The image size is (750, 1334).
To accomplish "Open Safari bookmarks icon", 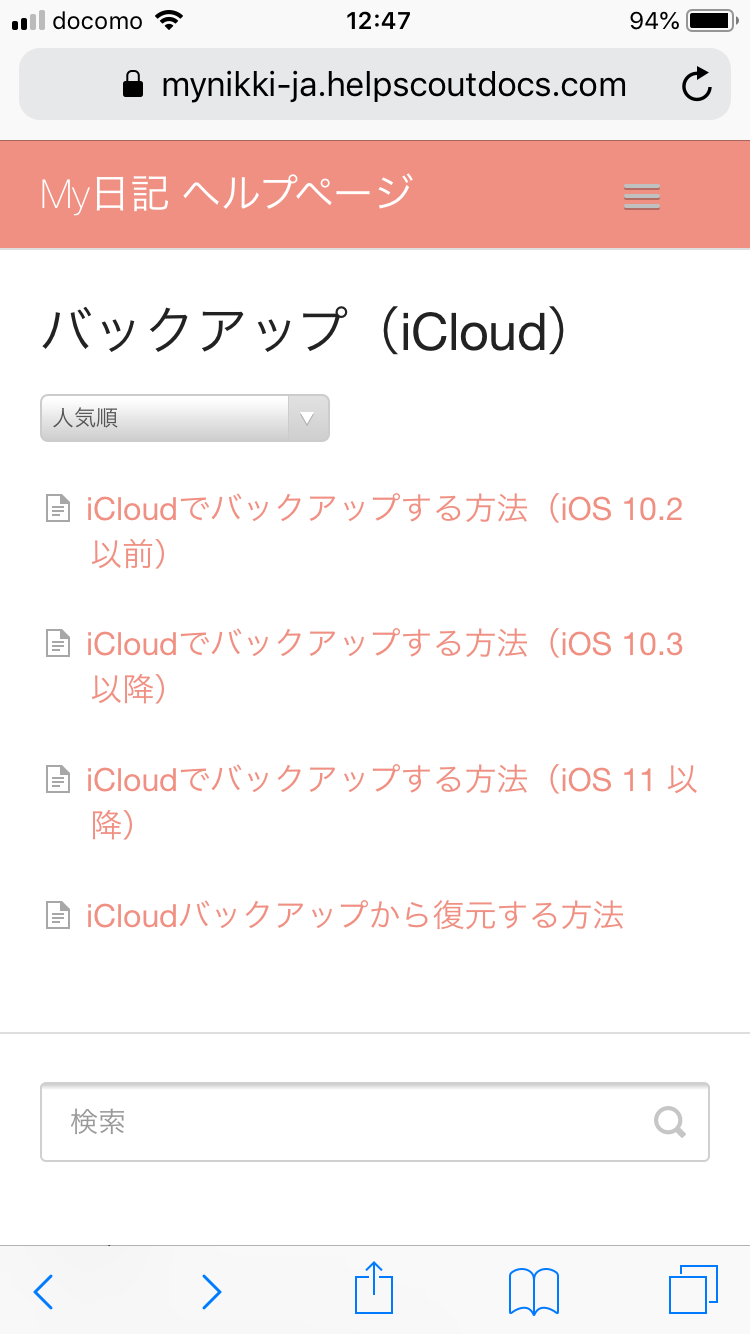I will point(533,1291).
